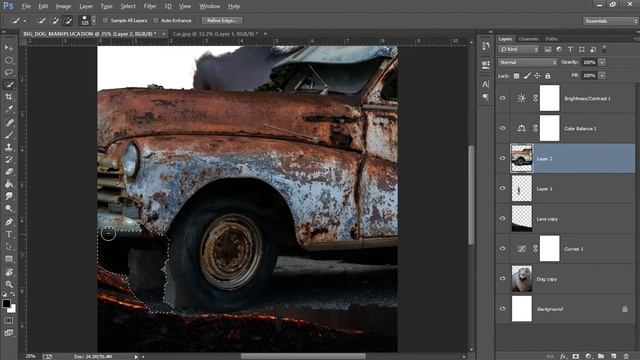Image resolution: width=640 pixels, height=360 pixels.
Task: Choose New Selection mode in options bar
Action: pos(41,20)
